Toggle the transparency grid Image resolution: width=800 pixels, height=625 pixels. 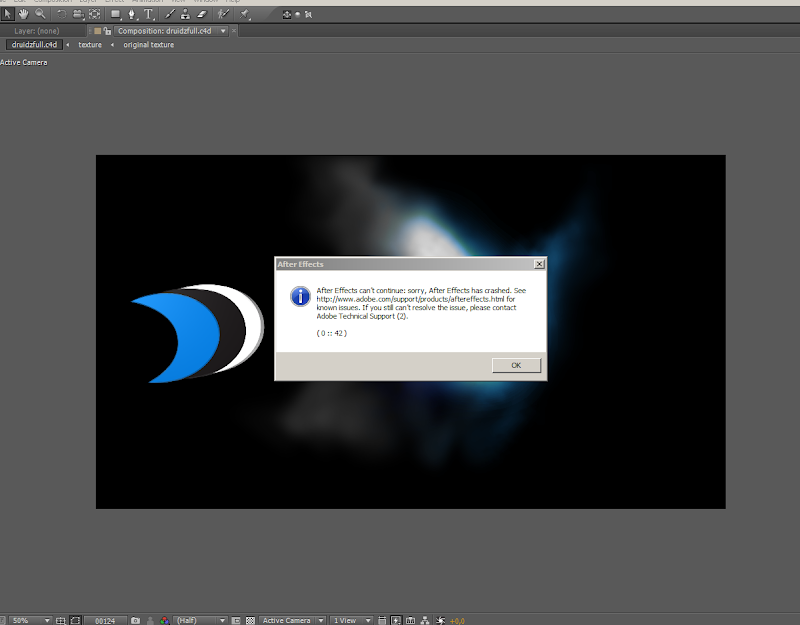point(250,620)
